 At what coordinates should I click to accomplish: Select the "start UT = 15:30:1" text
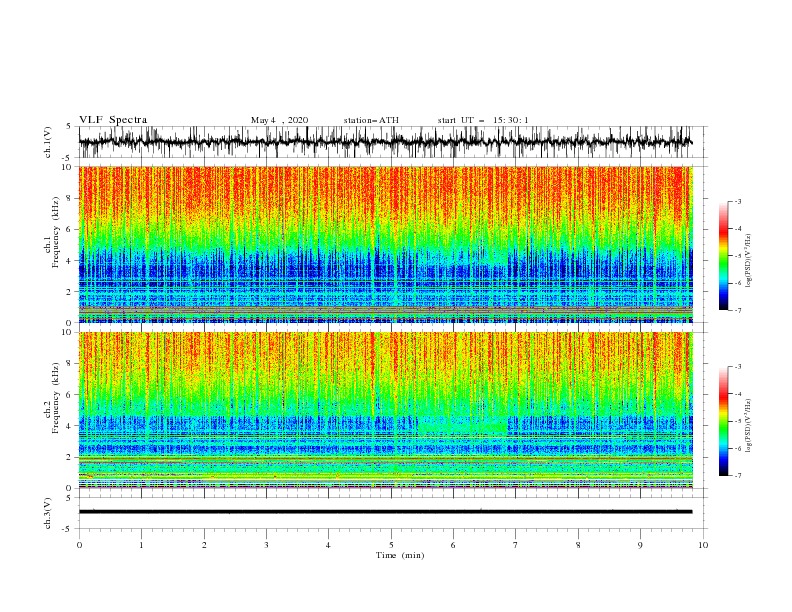coord(483,120)
